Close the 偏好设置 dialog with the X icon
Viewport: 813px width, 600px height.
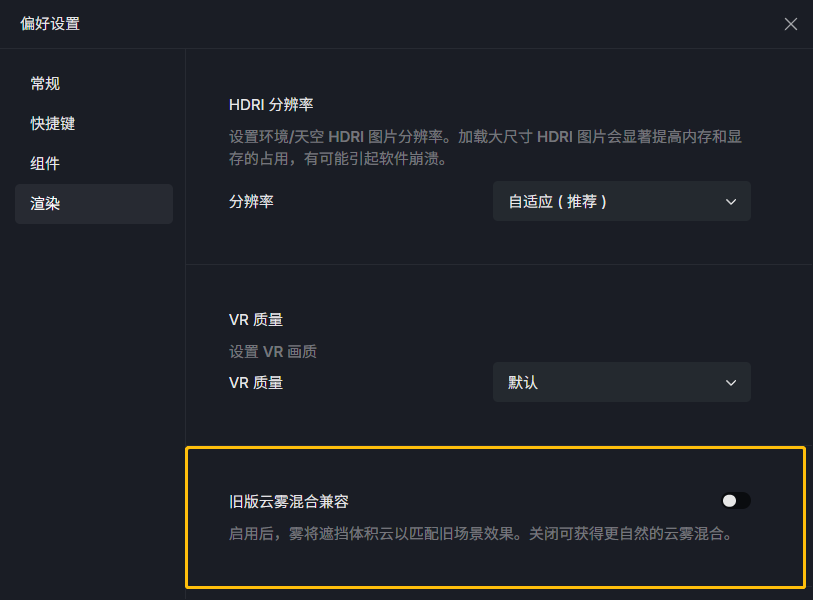[790, 24]
